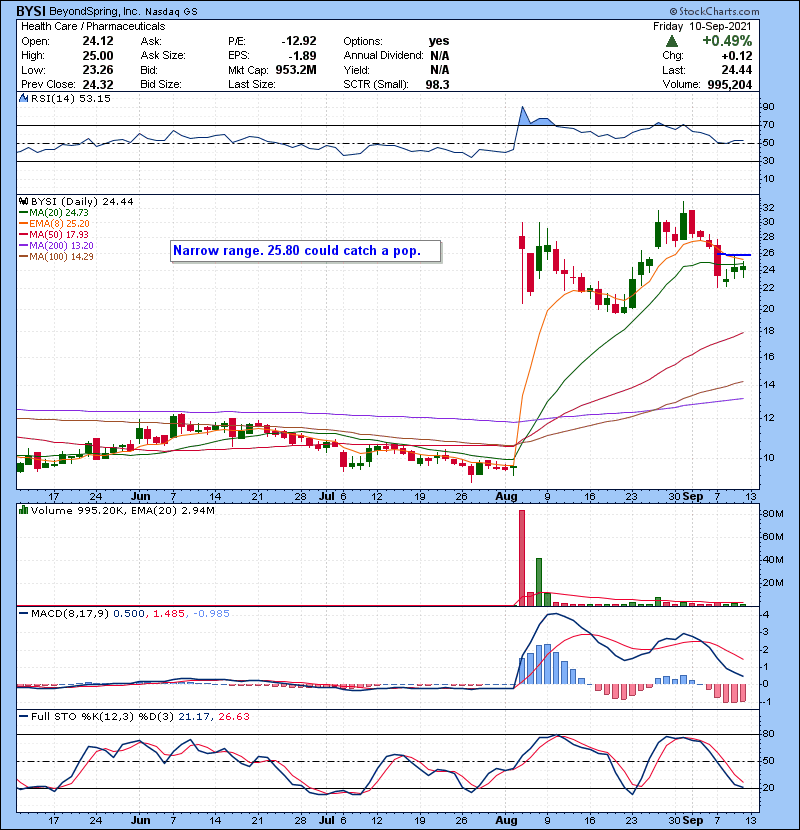
Task: Click the Mkt Cap value 953.2M
Action: click(296, 70)
